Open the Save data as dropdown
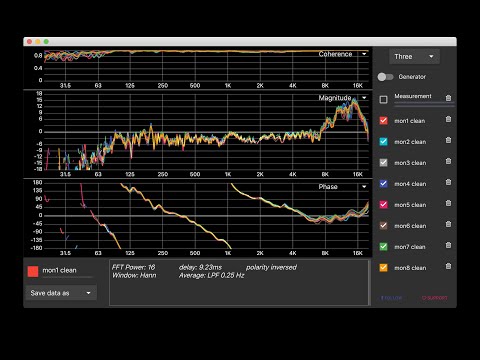Screen dimensions: 480x360 coord(61,293)
